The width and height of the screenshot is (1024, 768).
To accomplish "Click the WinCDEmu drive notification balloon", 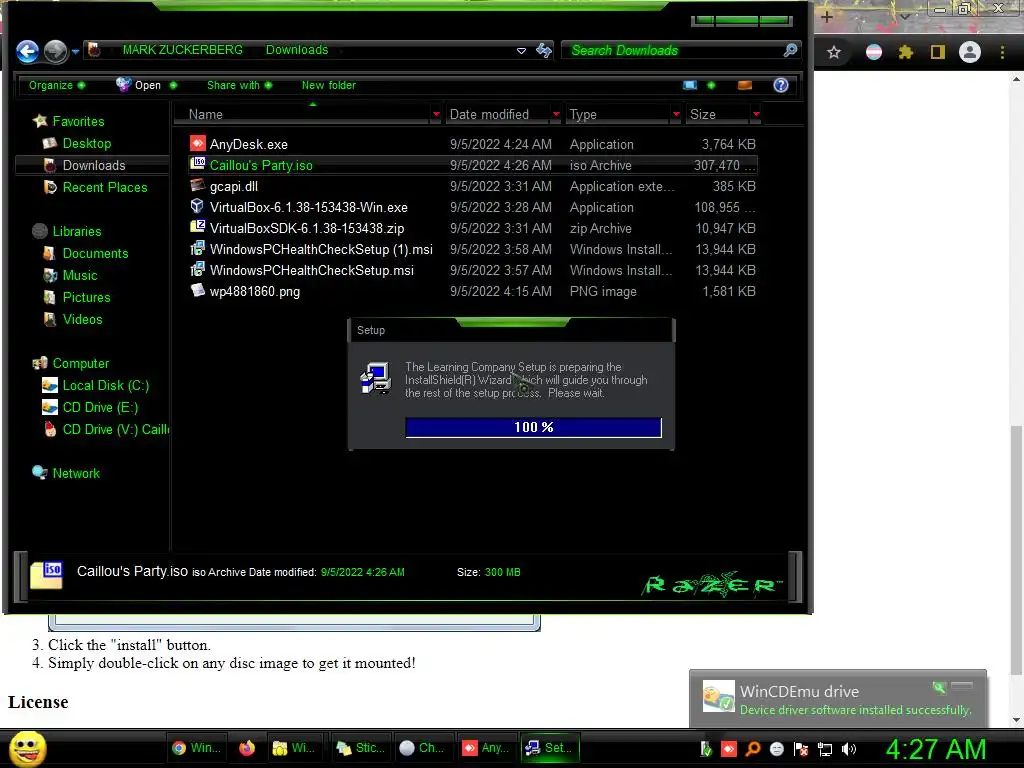I will click(838, 699).
